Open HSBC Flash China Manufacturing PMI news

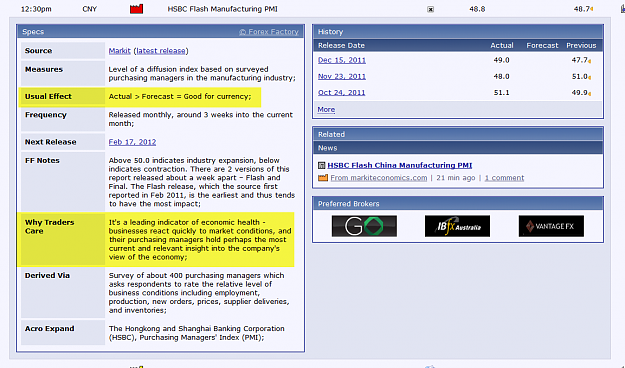point(400,165)
